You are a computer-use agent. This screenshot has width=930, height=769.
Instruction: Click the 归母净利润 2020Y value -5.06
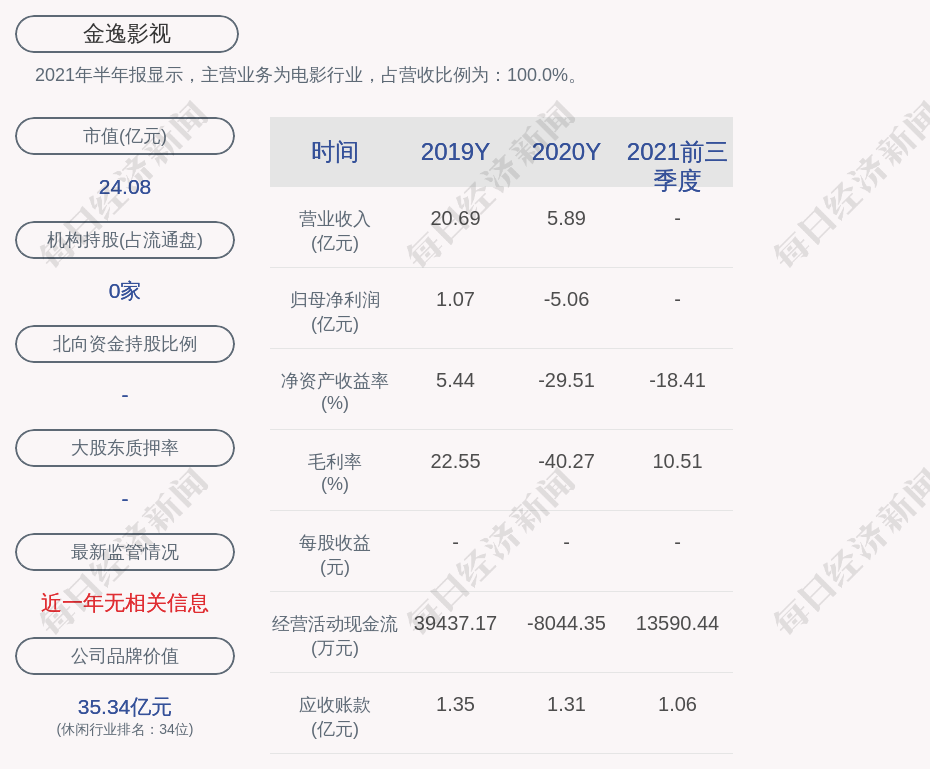pos(566,299)
